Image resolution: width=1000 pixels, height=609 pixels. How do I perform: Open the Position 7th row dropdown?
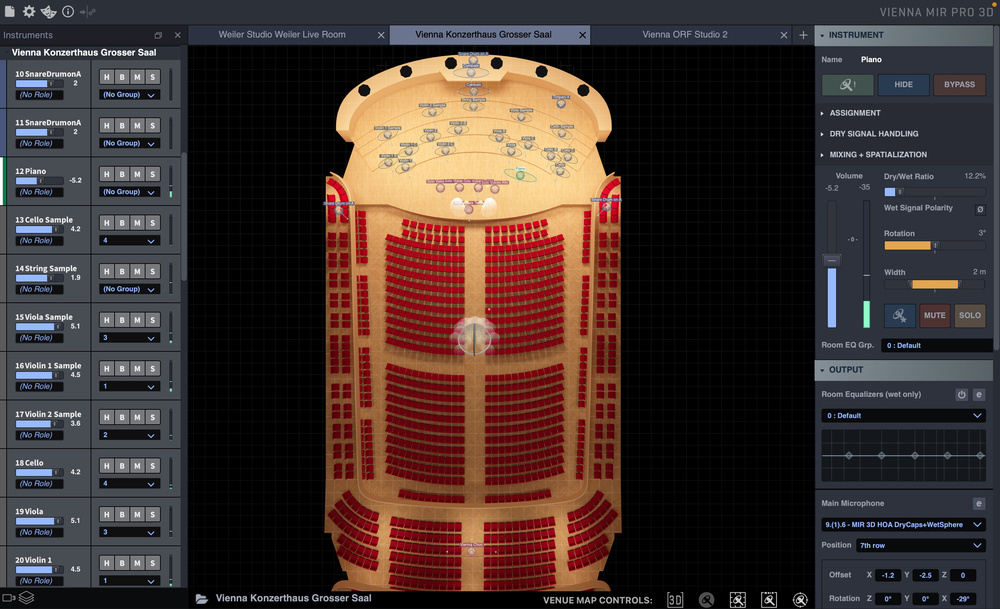[x=920, y=545]
